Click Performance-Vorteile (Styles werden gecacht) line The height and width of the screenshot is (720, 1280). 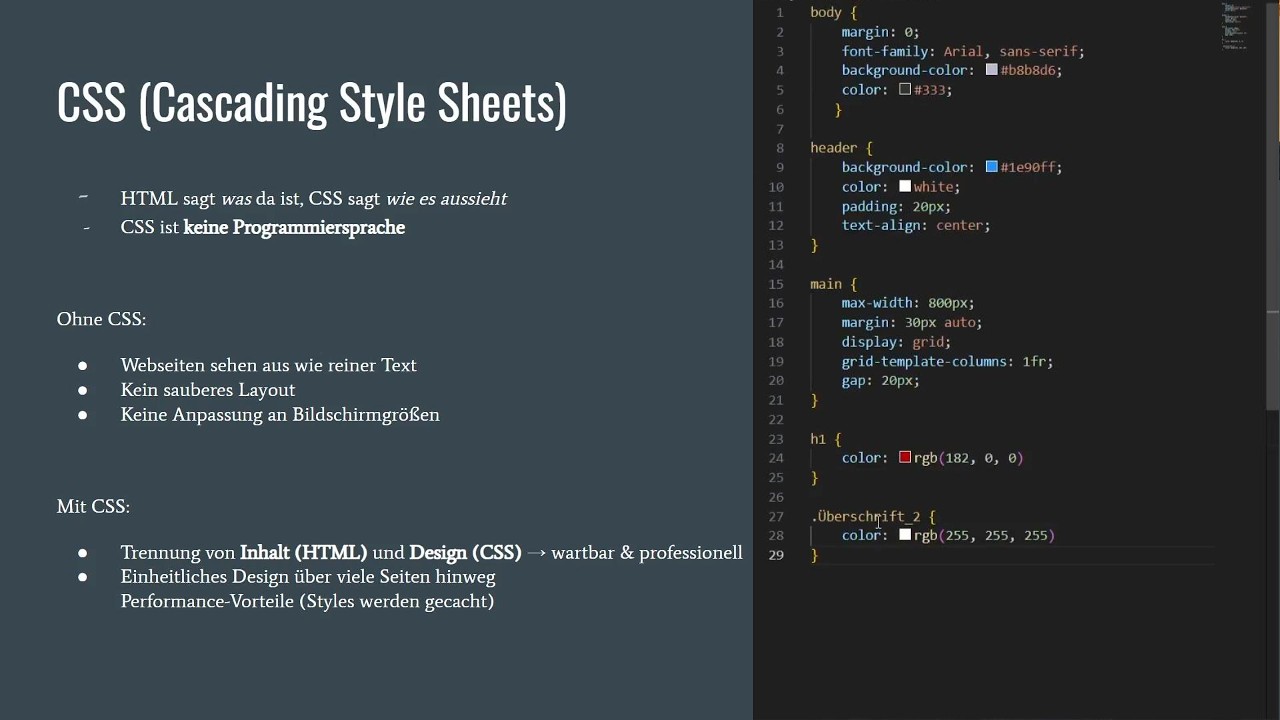tap(307, 601)
